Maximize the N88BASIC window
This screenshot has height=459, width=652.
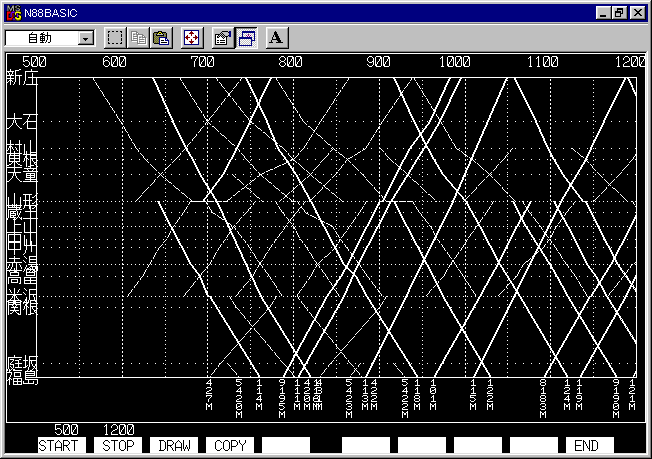tap(619, 11)
